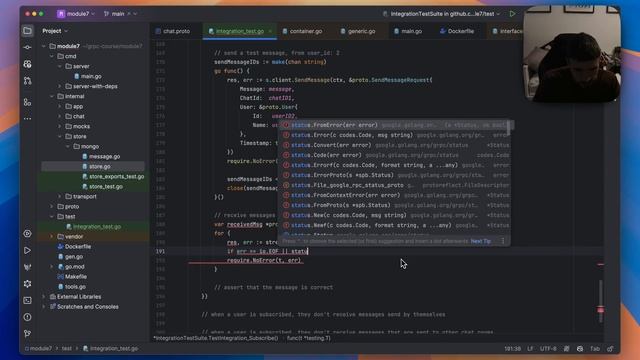Open the Run tool window
This screenshot has height=360, width=640.
click(x=27, y=250)
